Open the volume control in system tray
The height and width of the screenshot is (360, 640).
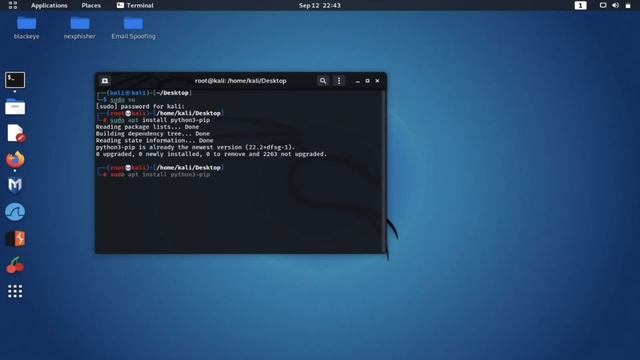616,5
